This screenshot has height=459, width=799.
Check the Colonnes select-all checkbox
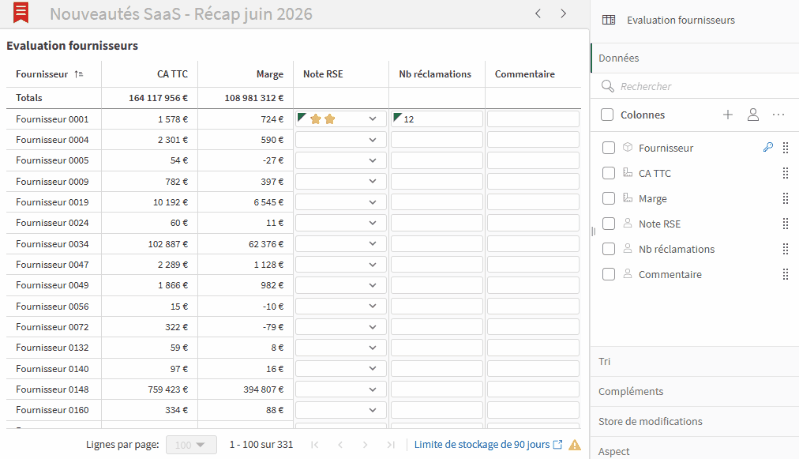(607, 115)
